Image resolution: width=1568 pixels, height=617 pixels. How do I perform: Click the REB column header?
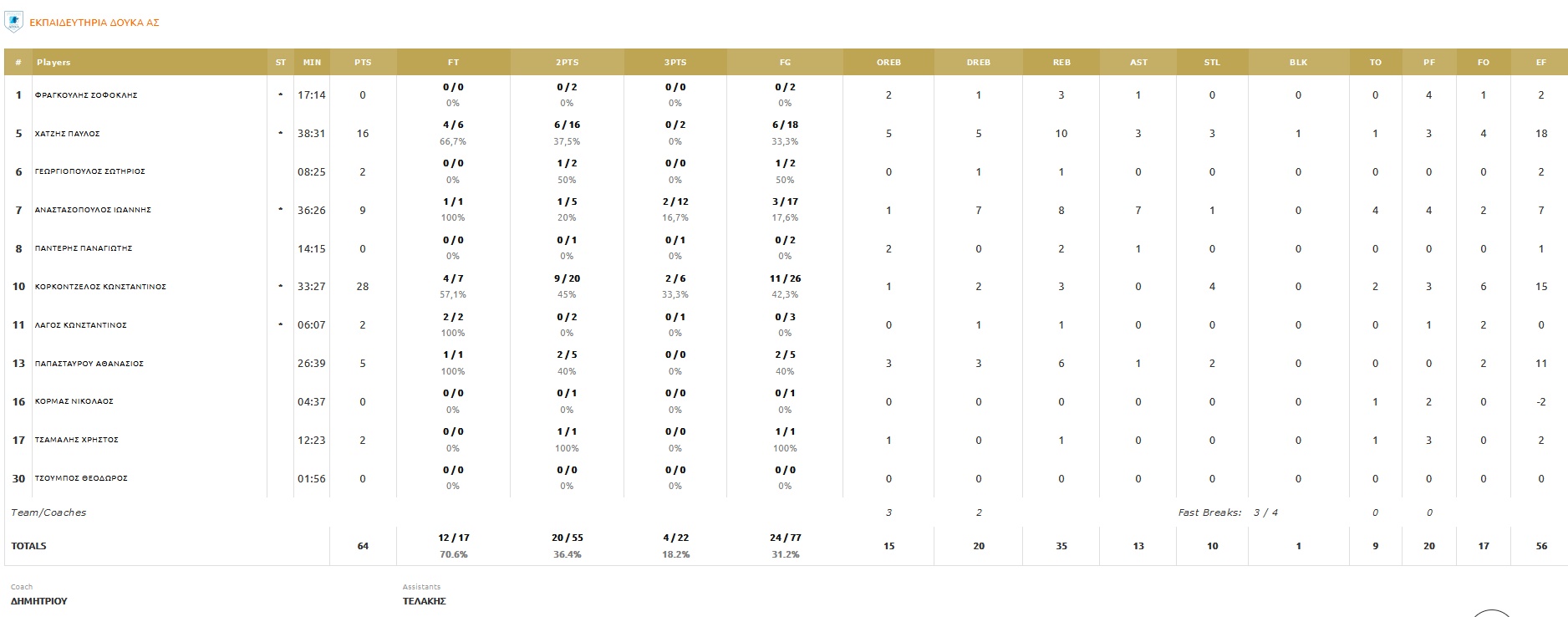(x=1061, y=63)
